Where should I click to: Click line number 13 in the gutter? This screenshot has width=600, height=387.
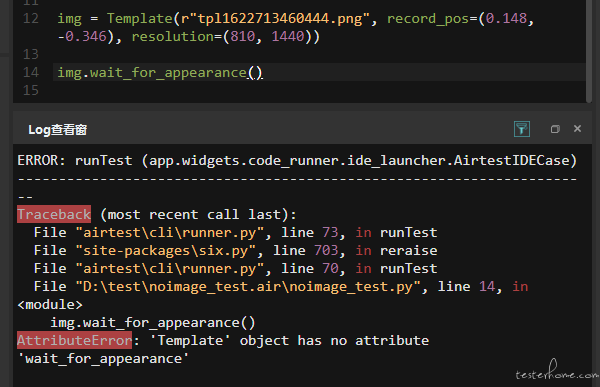pos(31,54)
